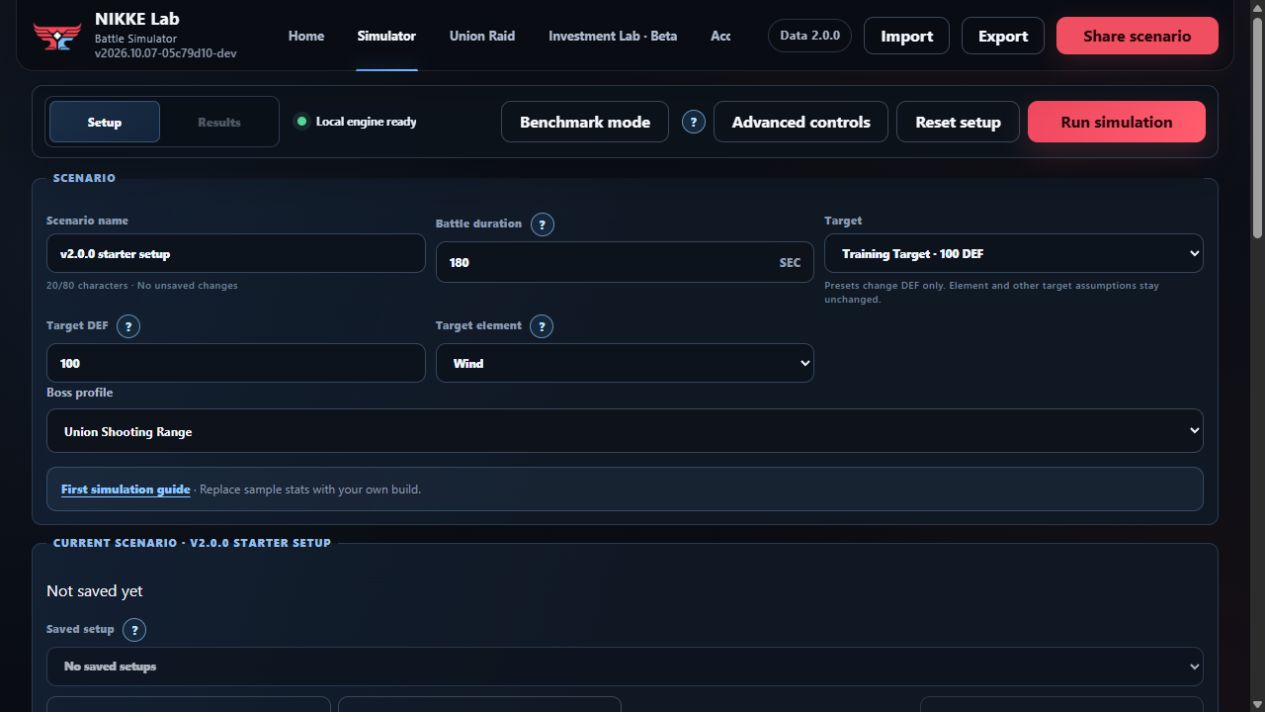Click the 'Not saved yet' status text

[94, 591]
